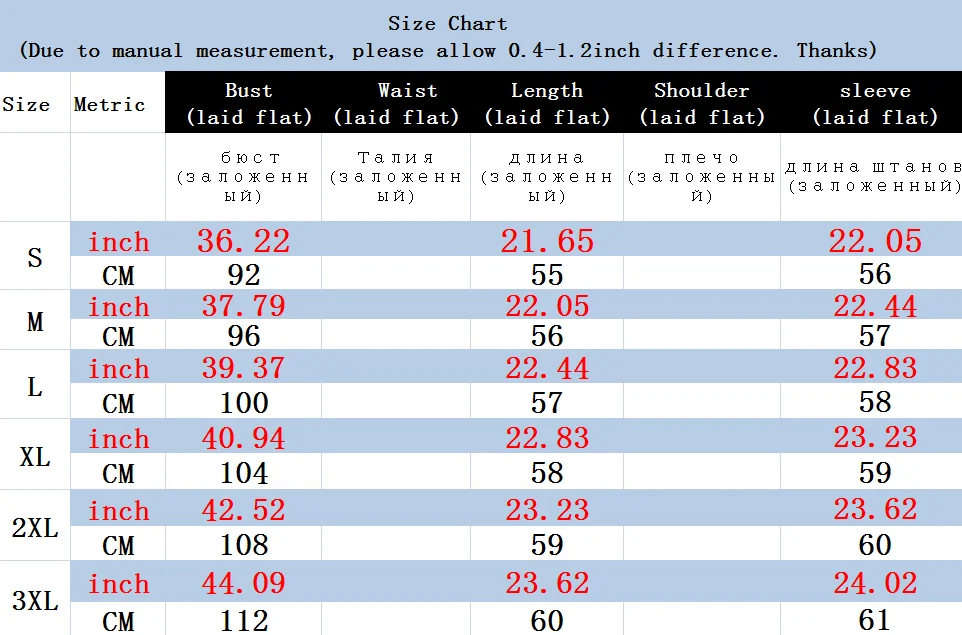Click sleeve value "61" in CM
The height and width of the screenshot is (635, 962).
(x=875, y=621)
